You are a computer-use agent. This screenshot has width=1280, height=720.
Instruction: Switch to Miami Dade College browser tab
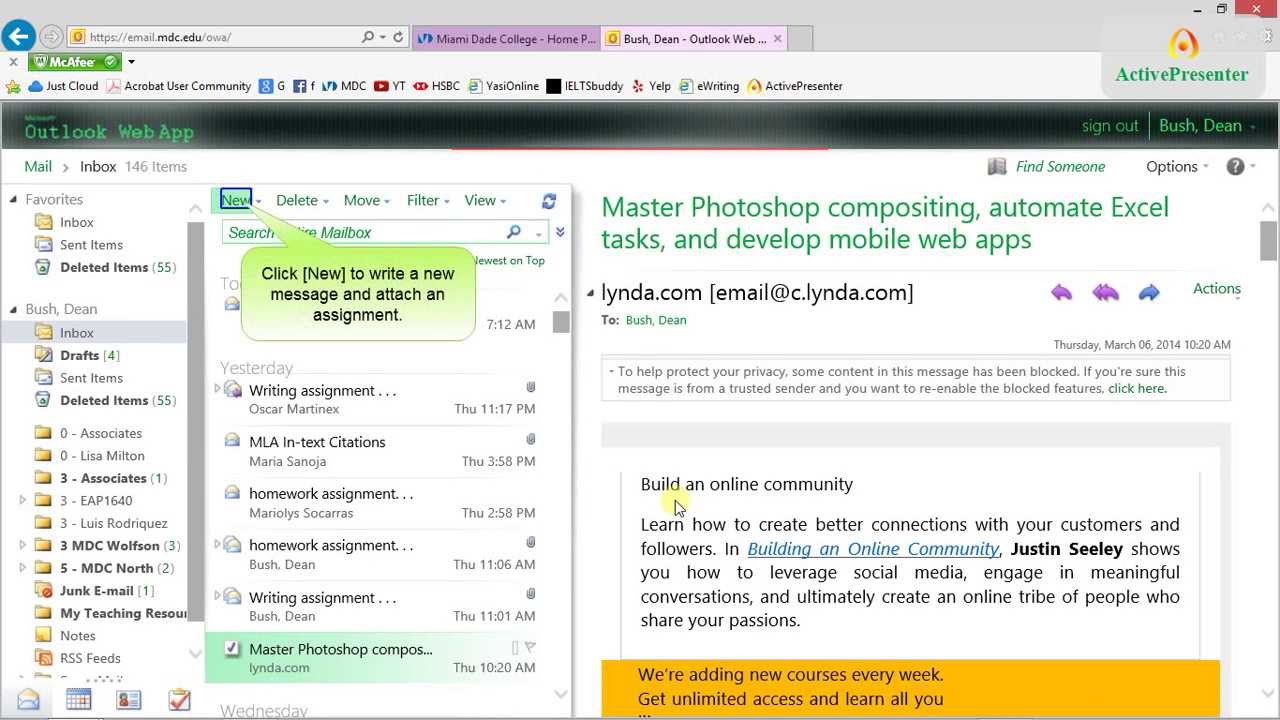(505, 38)
